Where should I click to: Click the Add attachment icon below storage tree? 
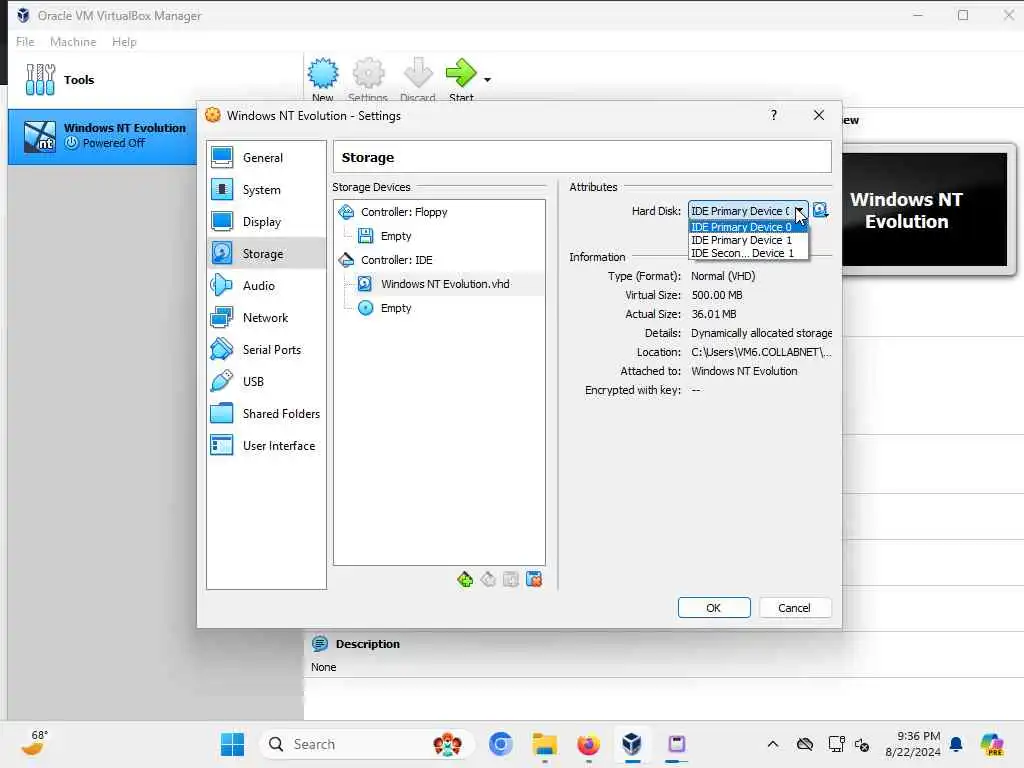click(511, 579)
